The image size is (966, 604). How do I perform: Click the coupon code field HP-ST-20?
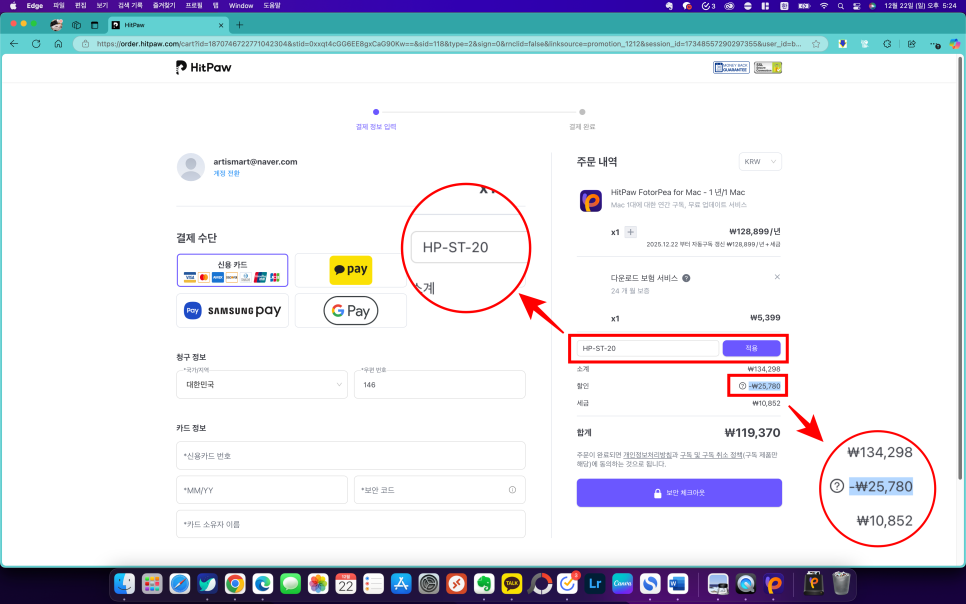click(647, 348)
